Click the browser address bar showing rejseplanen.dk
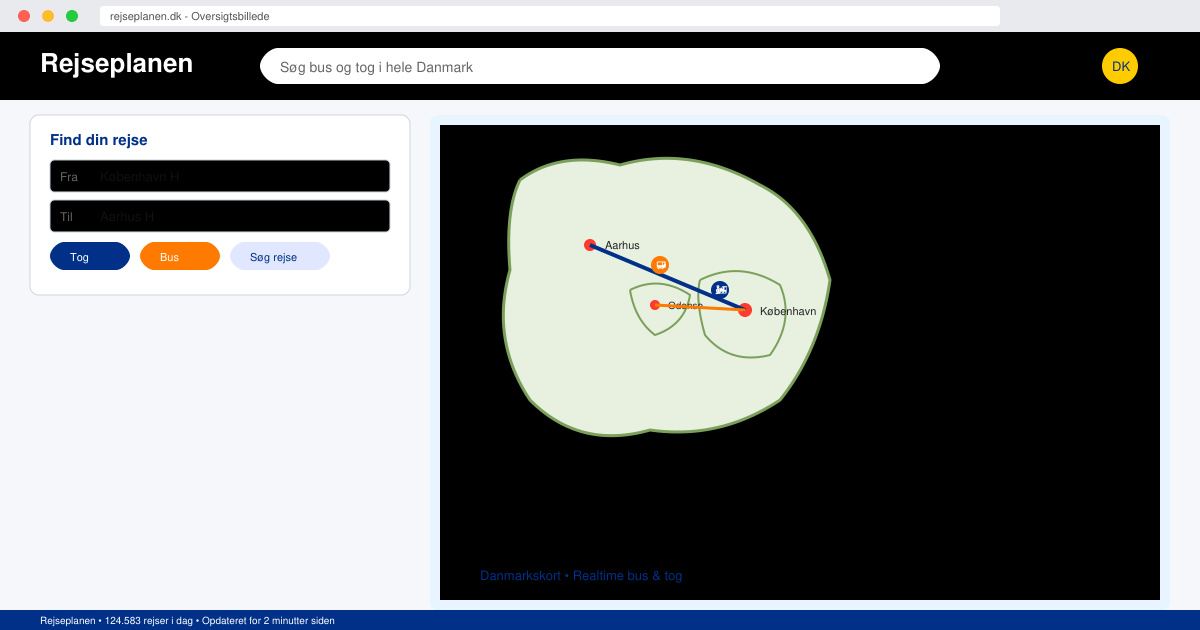This screenshot has width=1200, height=630. pos(550,16)
